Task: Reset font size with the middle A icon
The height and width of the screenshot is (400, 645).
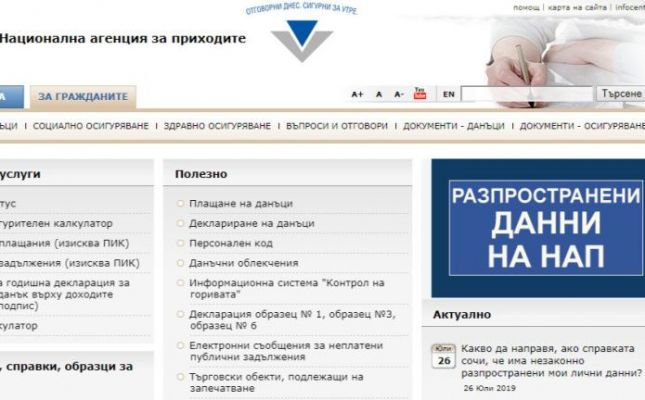Action: coord(379,94)
